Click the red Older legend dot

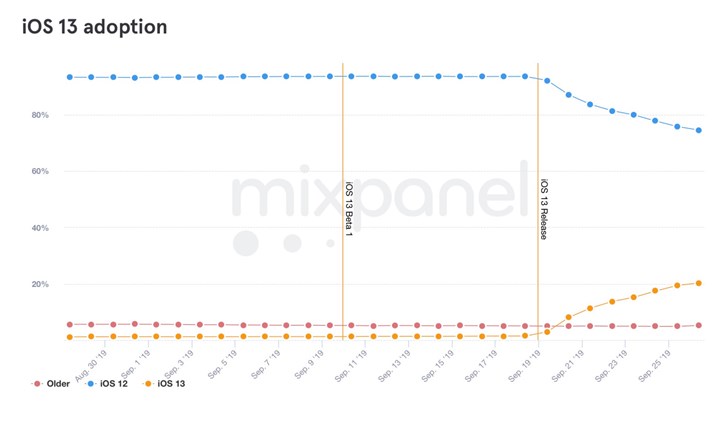click(x=37, y=384)
